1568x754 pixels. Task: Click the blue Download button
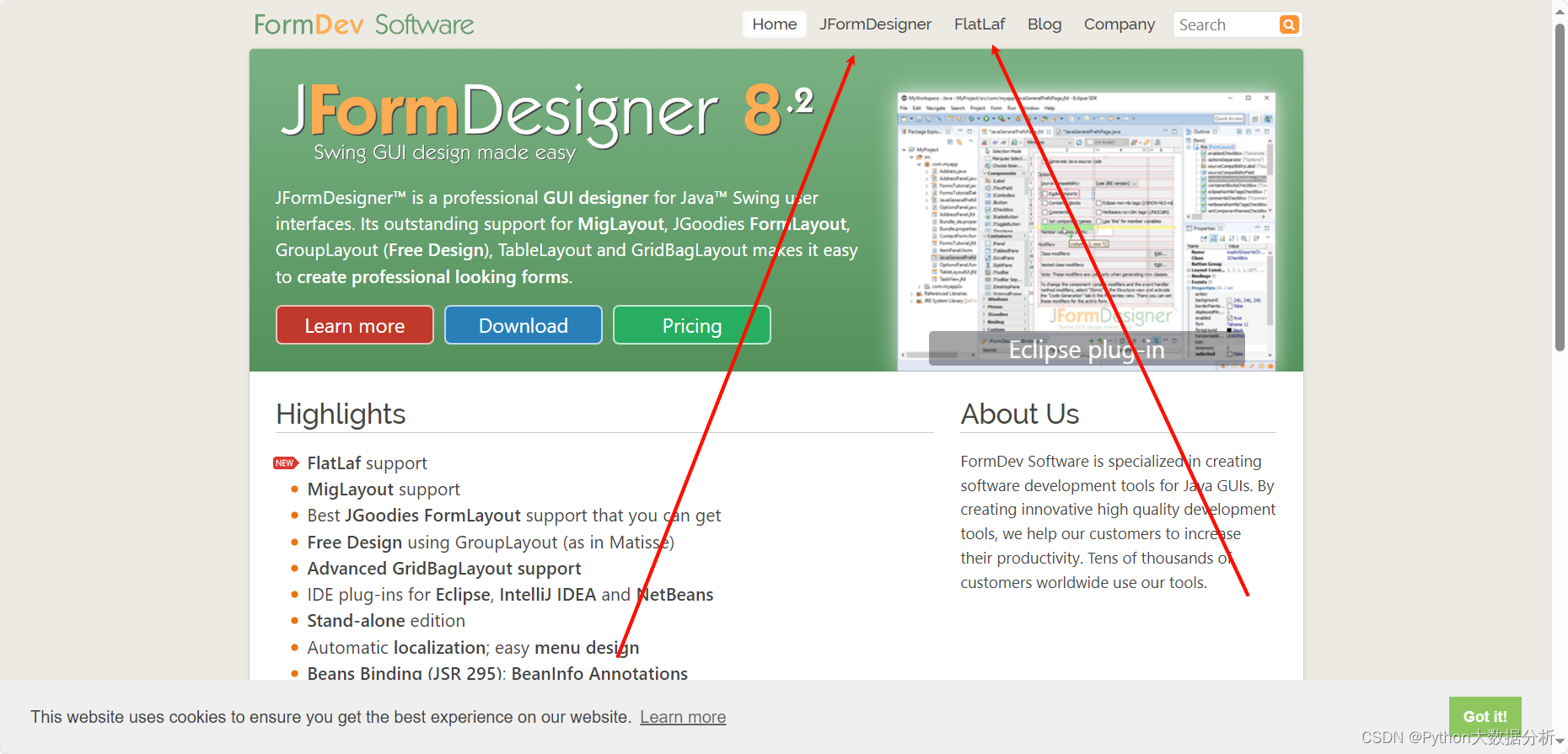[524, 325]
